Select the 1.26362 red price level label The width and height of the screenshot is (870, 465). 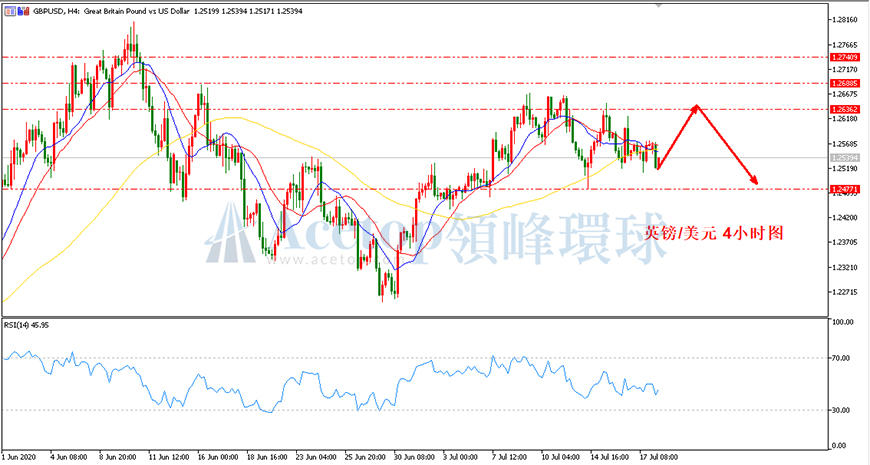[x=844, y=109]
